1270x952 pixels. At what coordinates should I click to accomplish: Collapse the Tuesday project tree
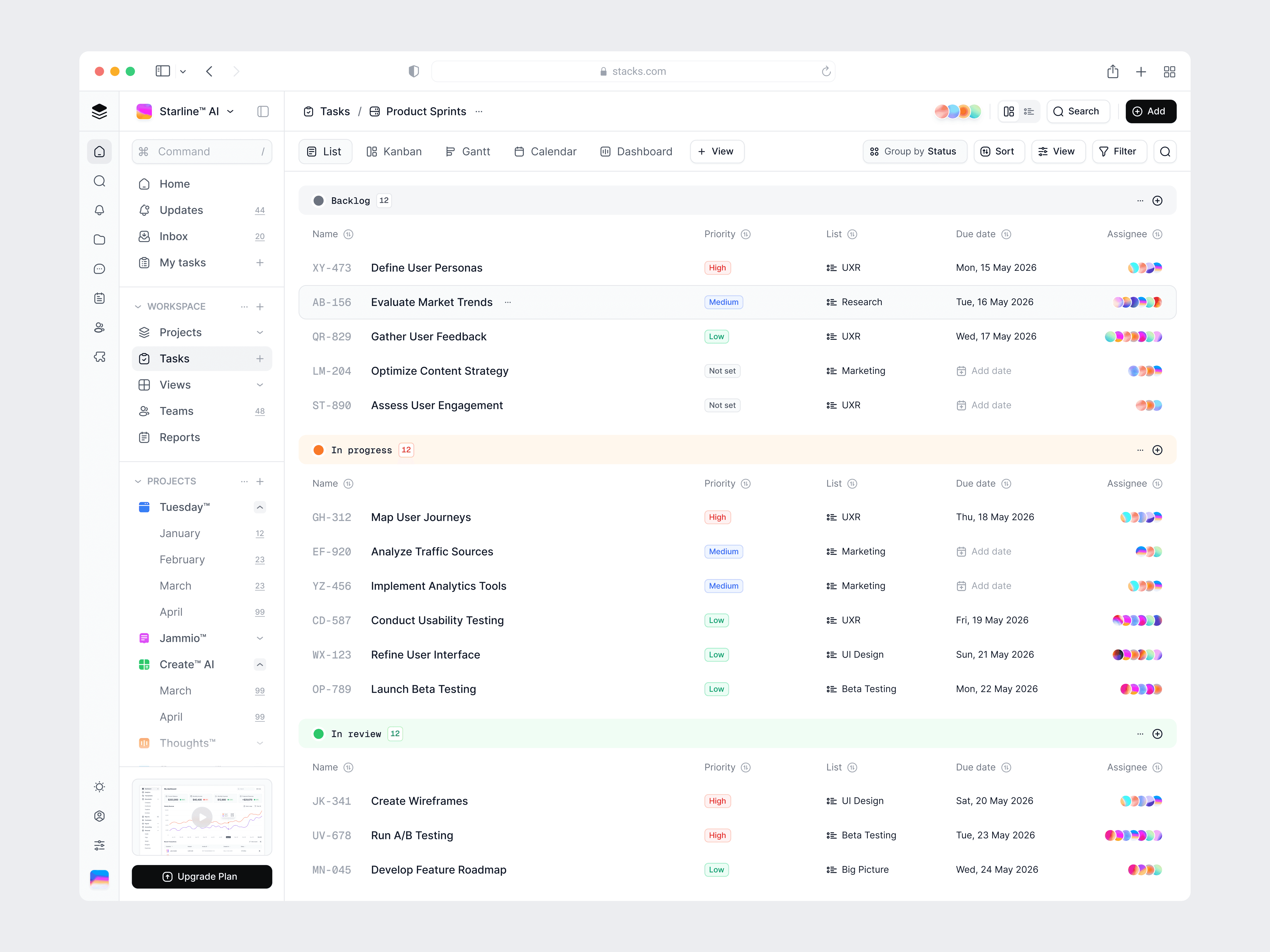click(x=260, y=507)
